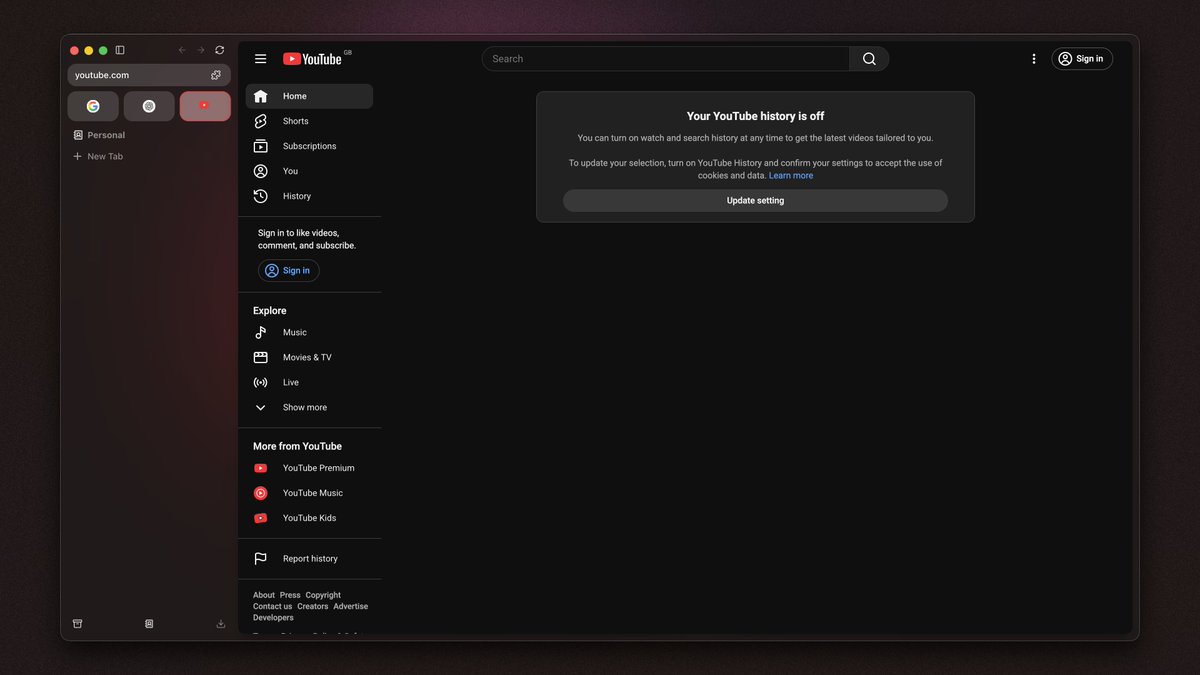Screen dimensions: 1200x675
Task: Click Learn more in history notice
Action: pos(791,176)
